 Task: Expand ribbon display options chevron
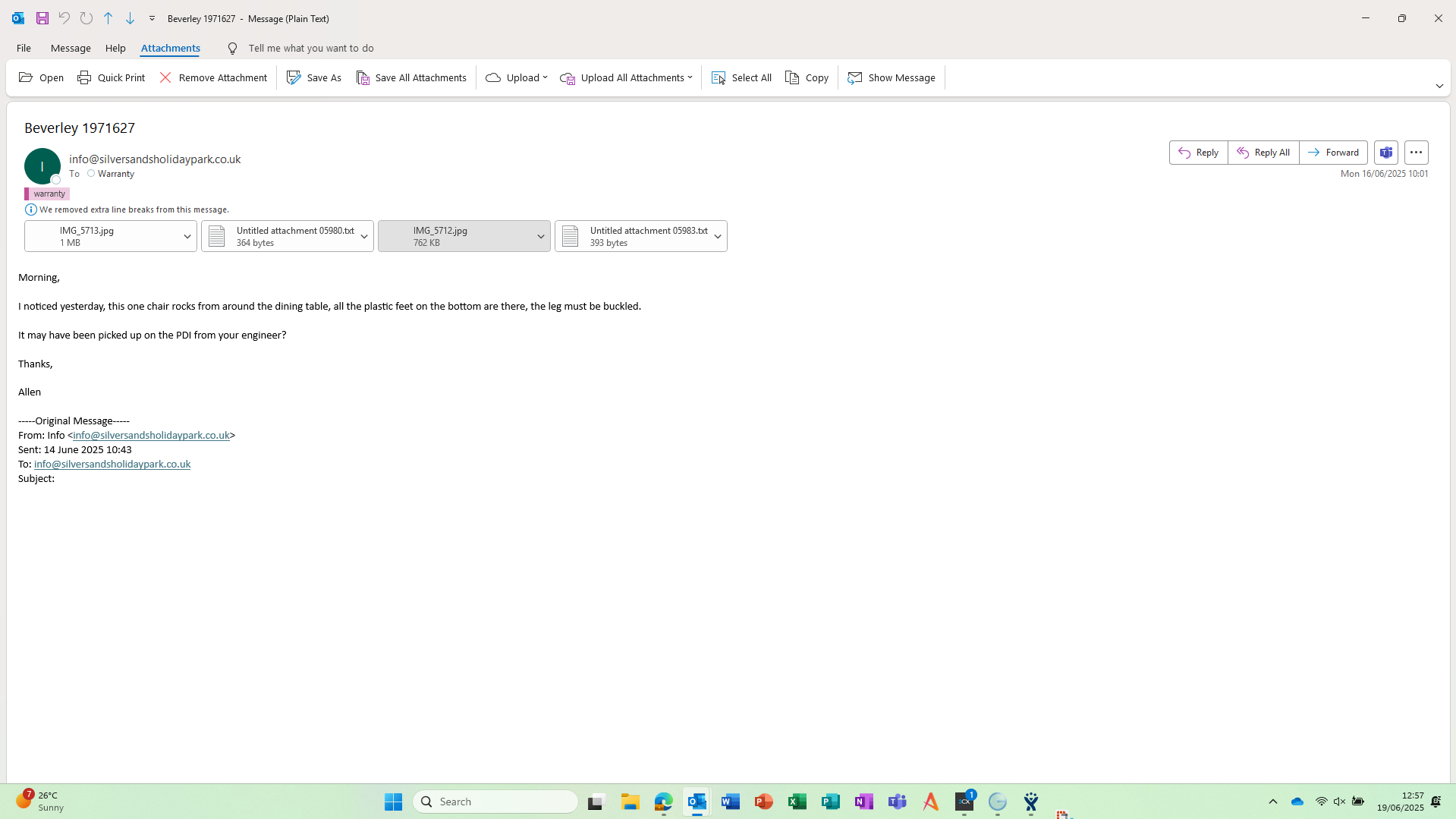pyautogui.click(x=1439, y=86)
